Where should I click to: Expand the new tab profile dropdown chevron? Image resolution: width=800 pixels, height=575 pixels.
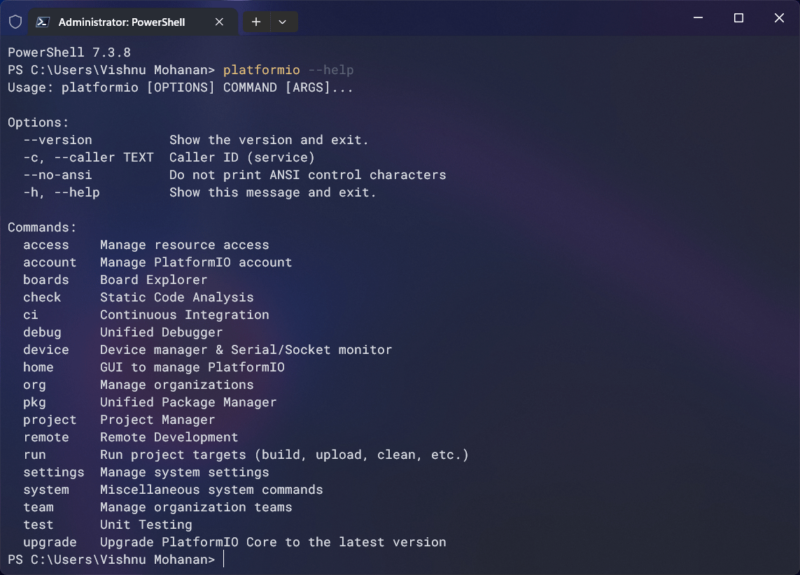click(283, 21)
